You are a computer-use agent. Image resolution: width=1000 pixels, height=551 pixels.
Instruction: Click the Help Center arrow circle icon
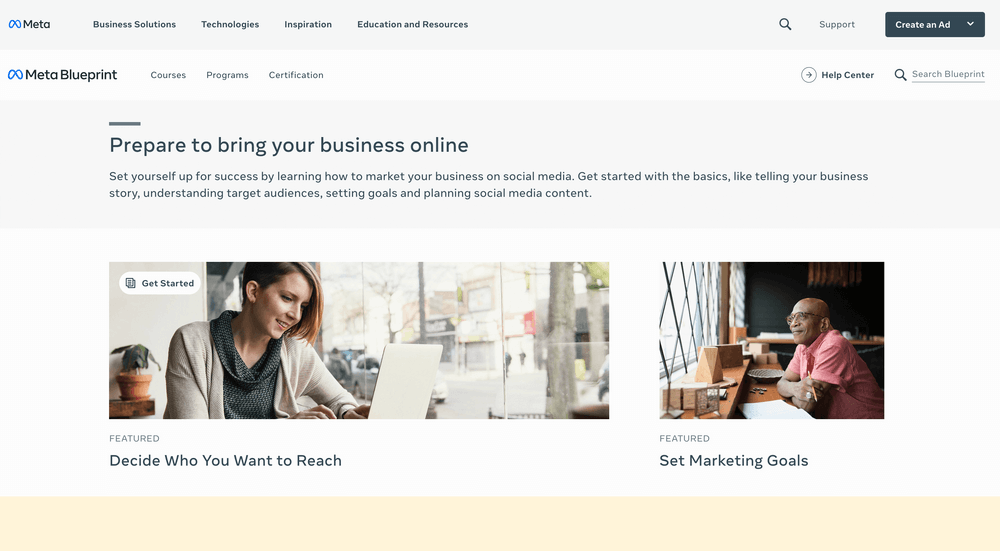pos(809,75)
